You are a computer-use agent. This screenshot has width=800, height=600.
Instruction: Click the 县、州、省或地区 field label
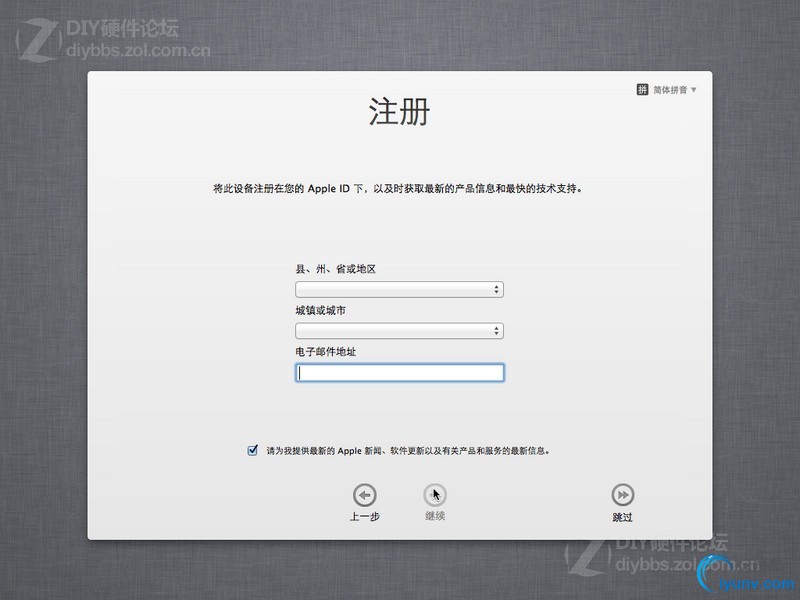335,269
